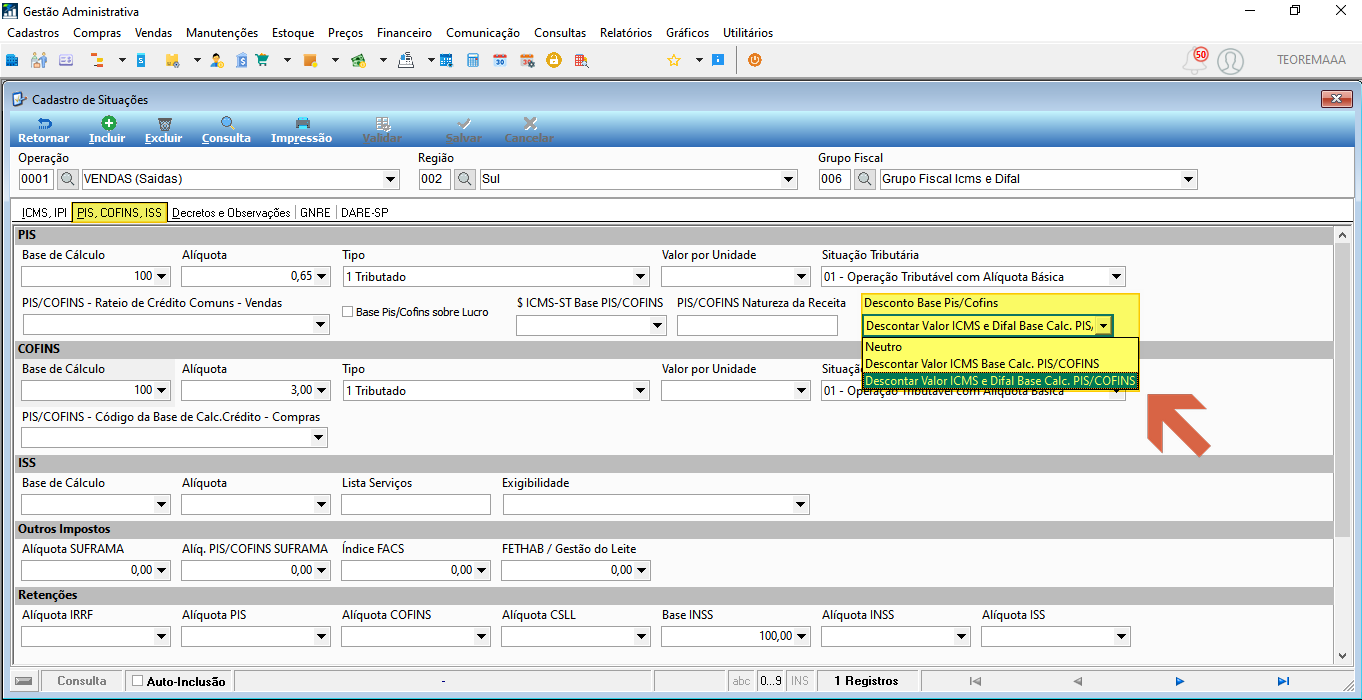Click the orange padlock toolbar icon
This screenshot has width=1362, height=700.
click(553, 60)
